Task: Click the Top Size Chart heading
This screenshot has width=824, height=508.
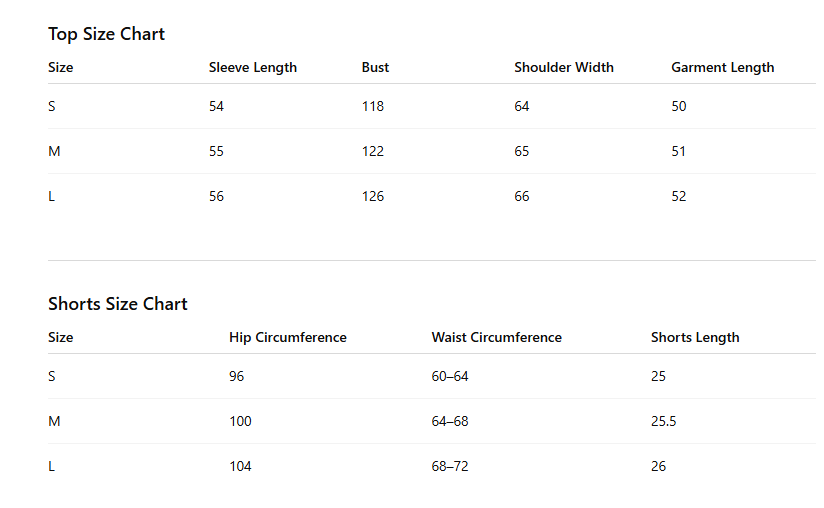Action: (x=106, y=34)
